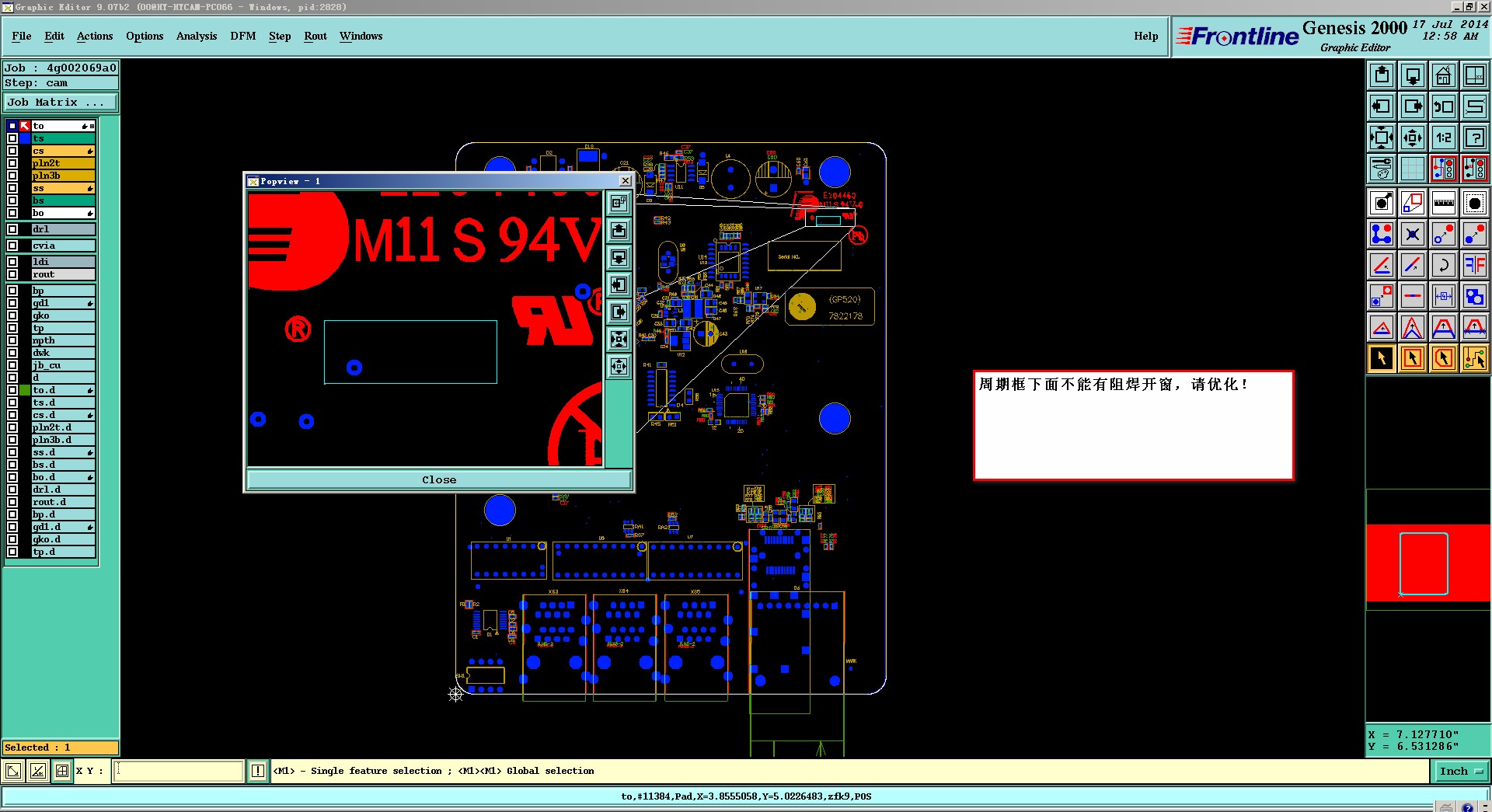Open the Edit menu

54,36
